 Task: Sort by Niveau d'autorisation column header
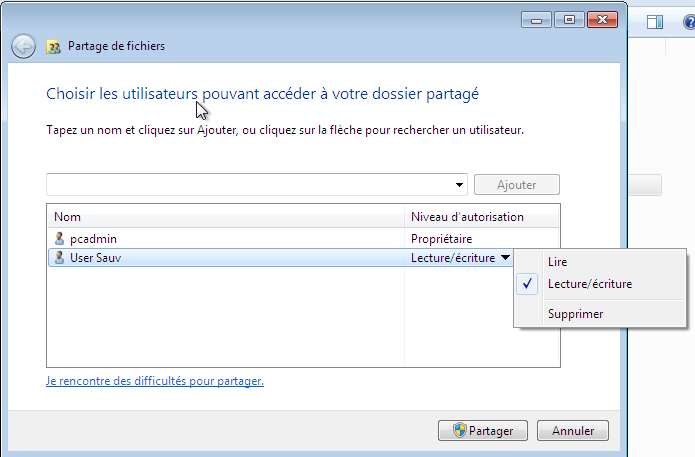coord(482,217)
